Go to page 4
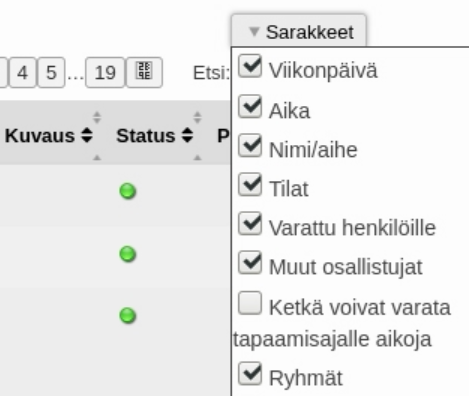The height and width of the screenshot is (396, 469). (x=22, y=72)
